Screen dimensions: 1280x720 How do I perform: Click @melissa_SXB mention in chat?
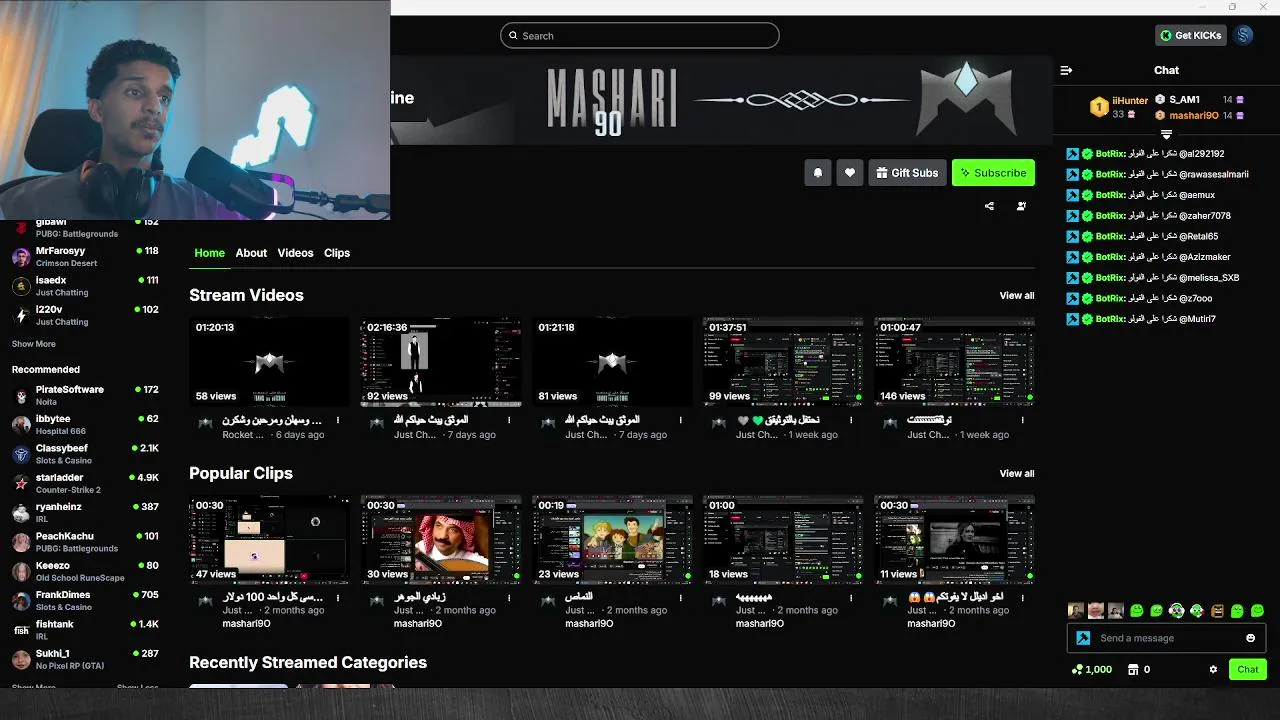[x=1208, y=278]
